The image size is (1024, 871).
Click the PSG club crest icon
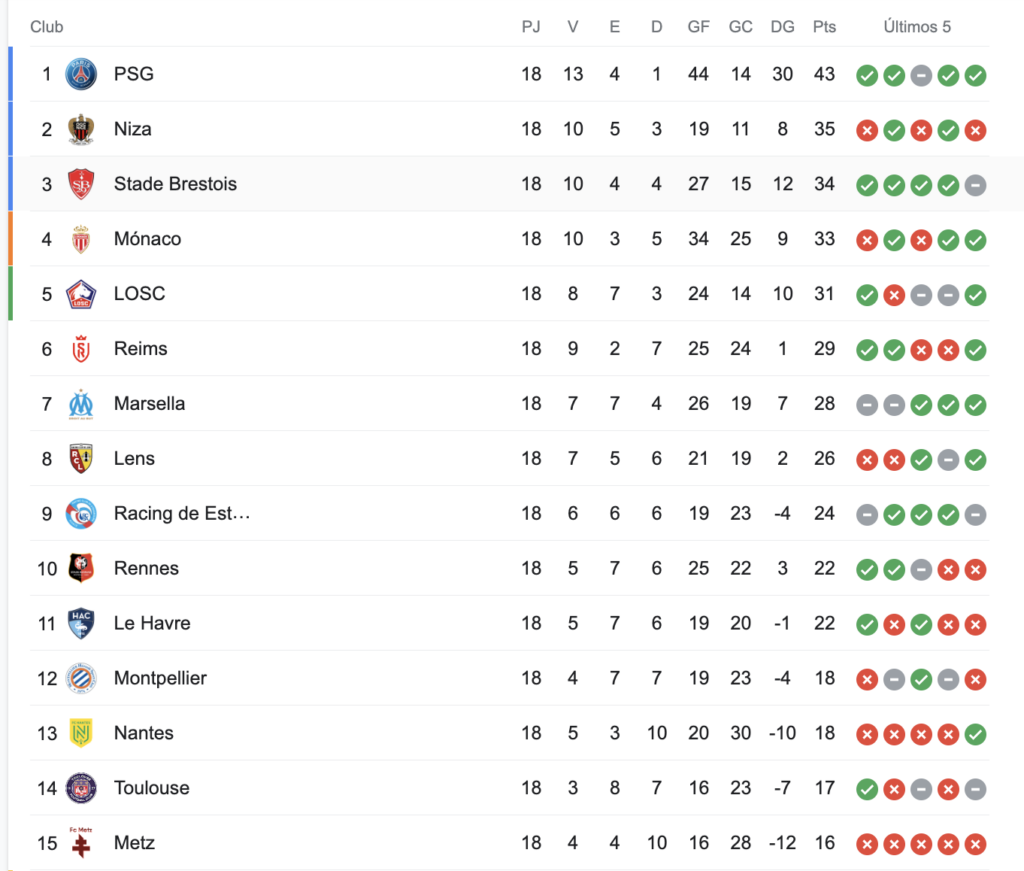pos(81,74)
